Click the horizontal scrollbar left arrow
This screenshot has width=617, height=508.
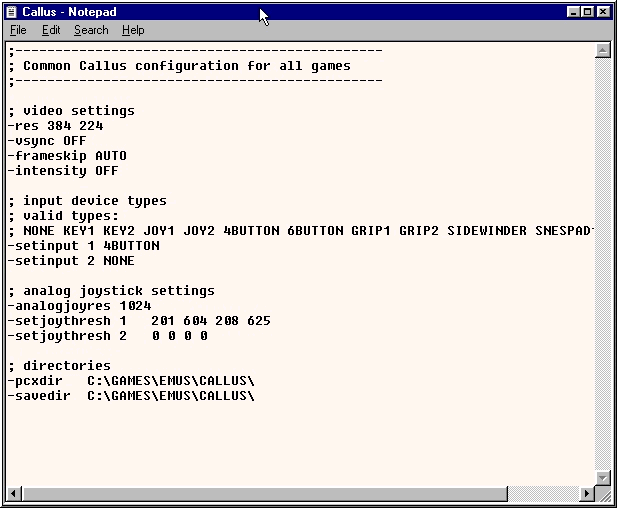(x=13, y=493)
